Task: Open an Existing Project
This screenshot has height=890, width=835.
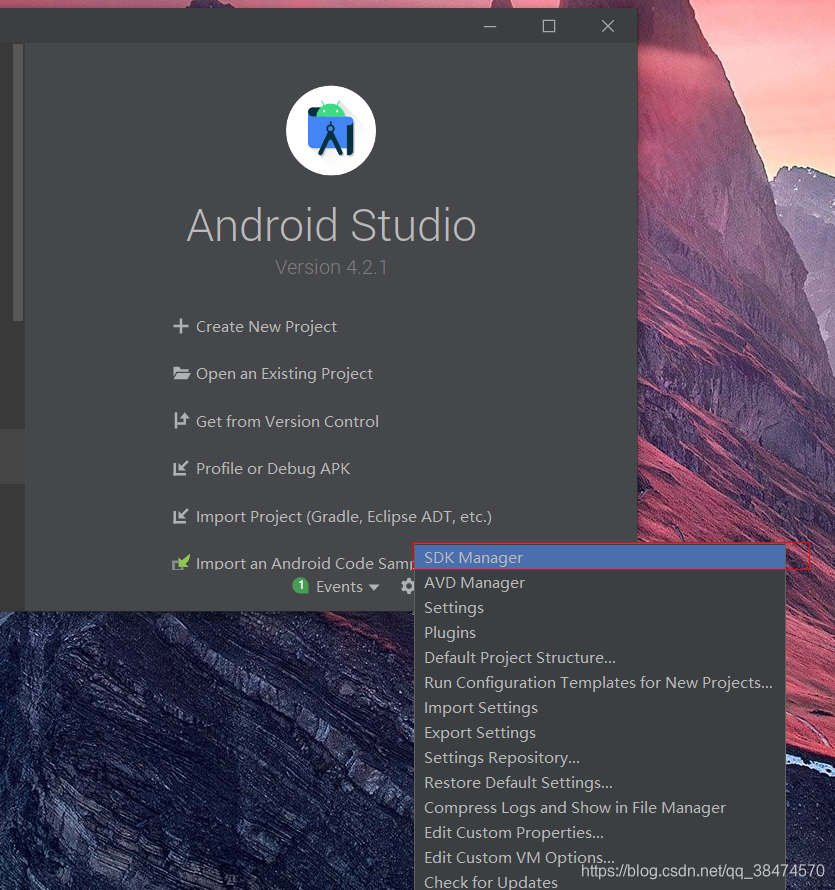Action: click(x=284, y=374)
